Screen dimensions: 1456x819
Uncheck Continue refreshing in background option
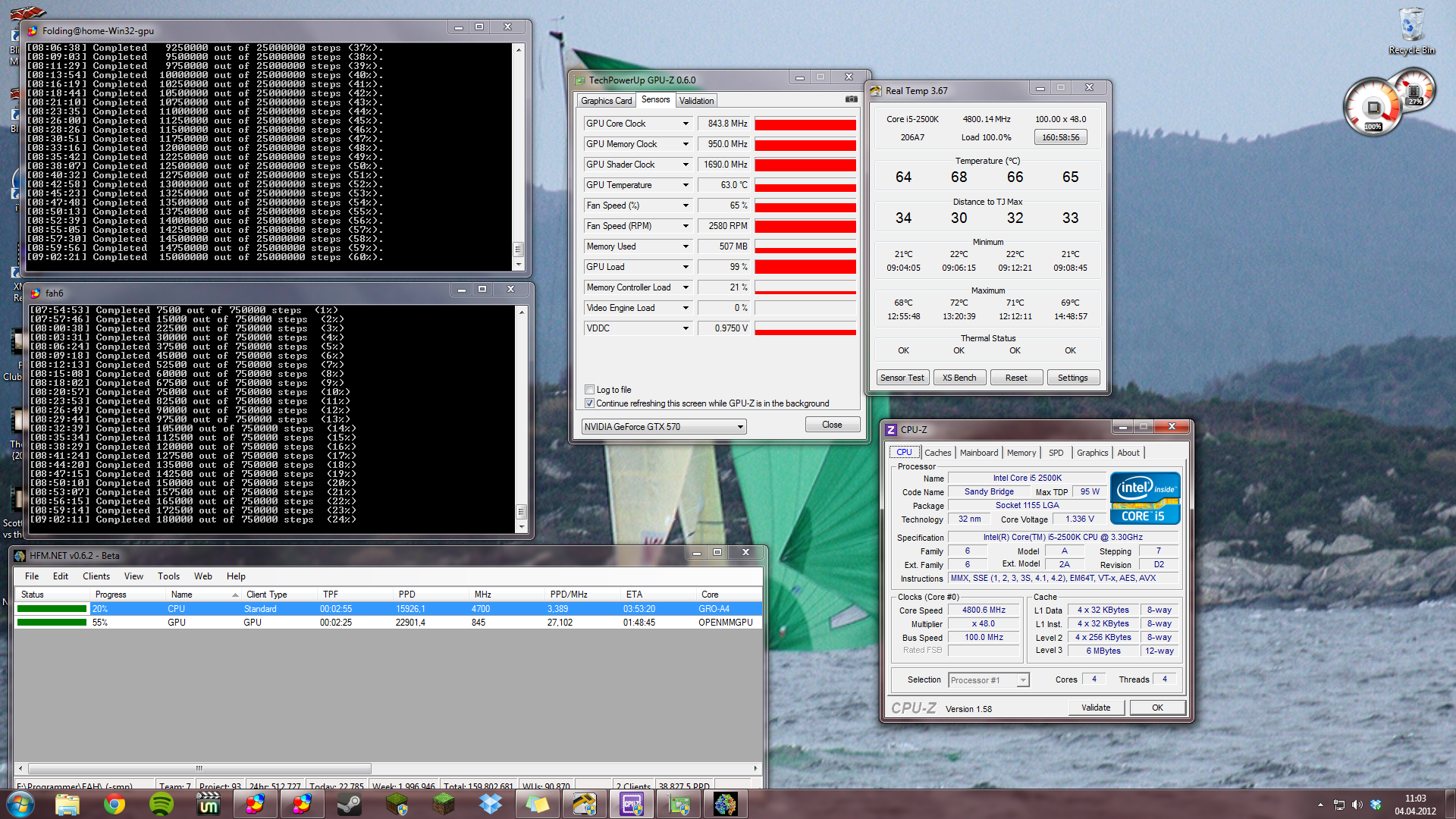coord(589,403)
